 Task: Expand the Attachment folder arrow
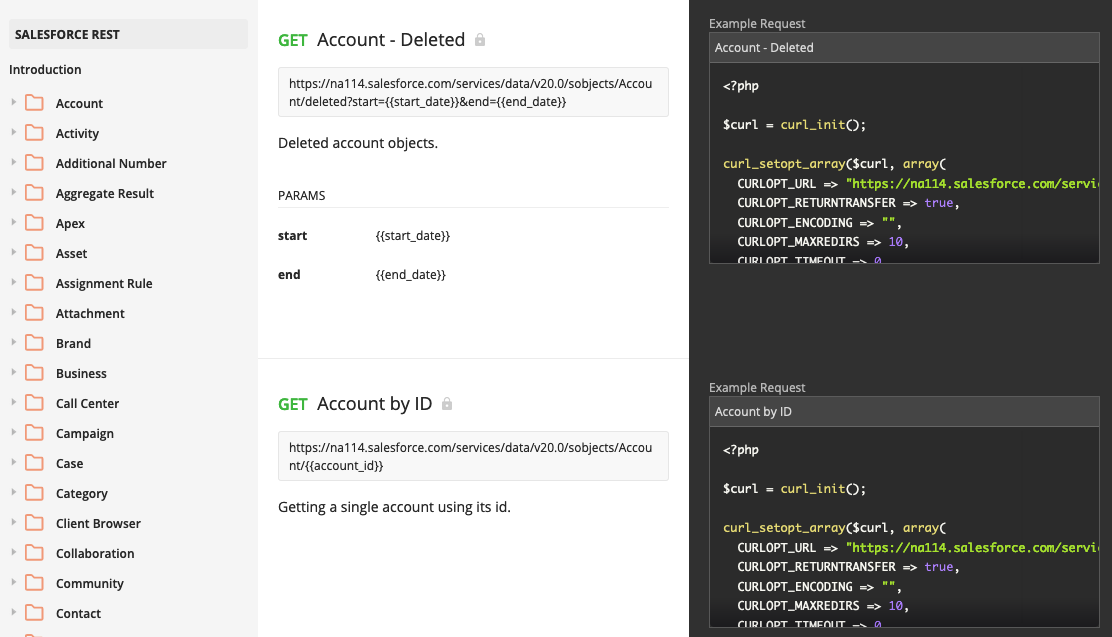tap(13, 312)
